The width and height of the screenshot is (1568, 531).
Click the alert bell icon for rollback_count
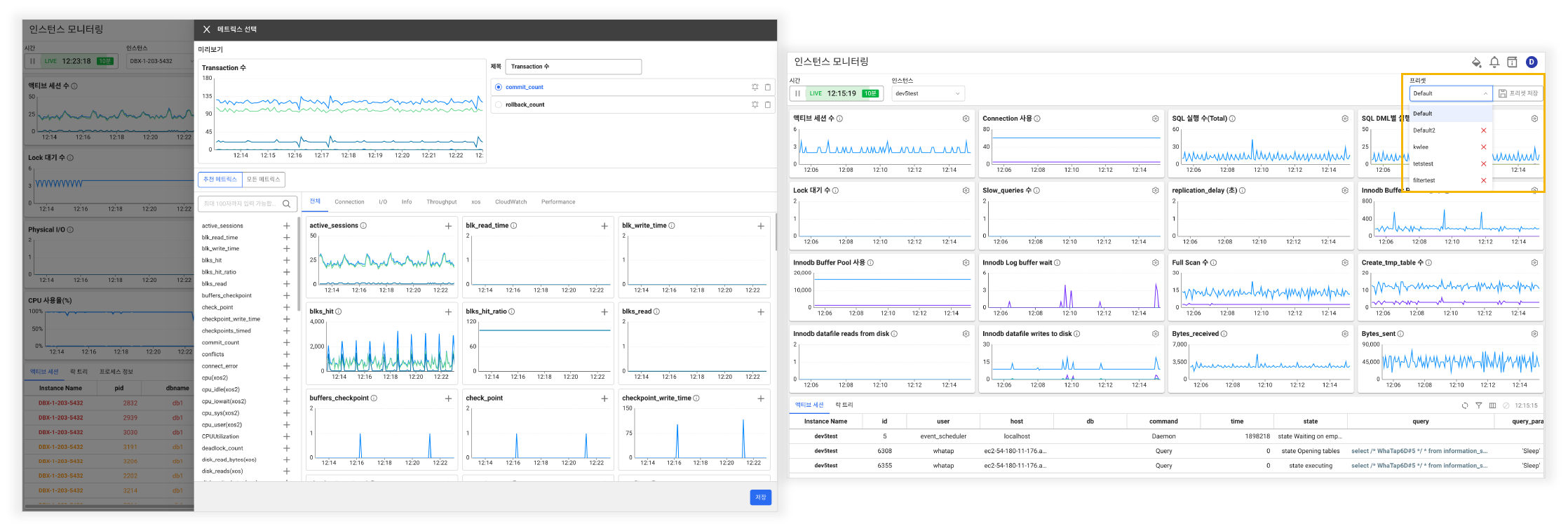(755, 105)
